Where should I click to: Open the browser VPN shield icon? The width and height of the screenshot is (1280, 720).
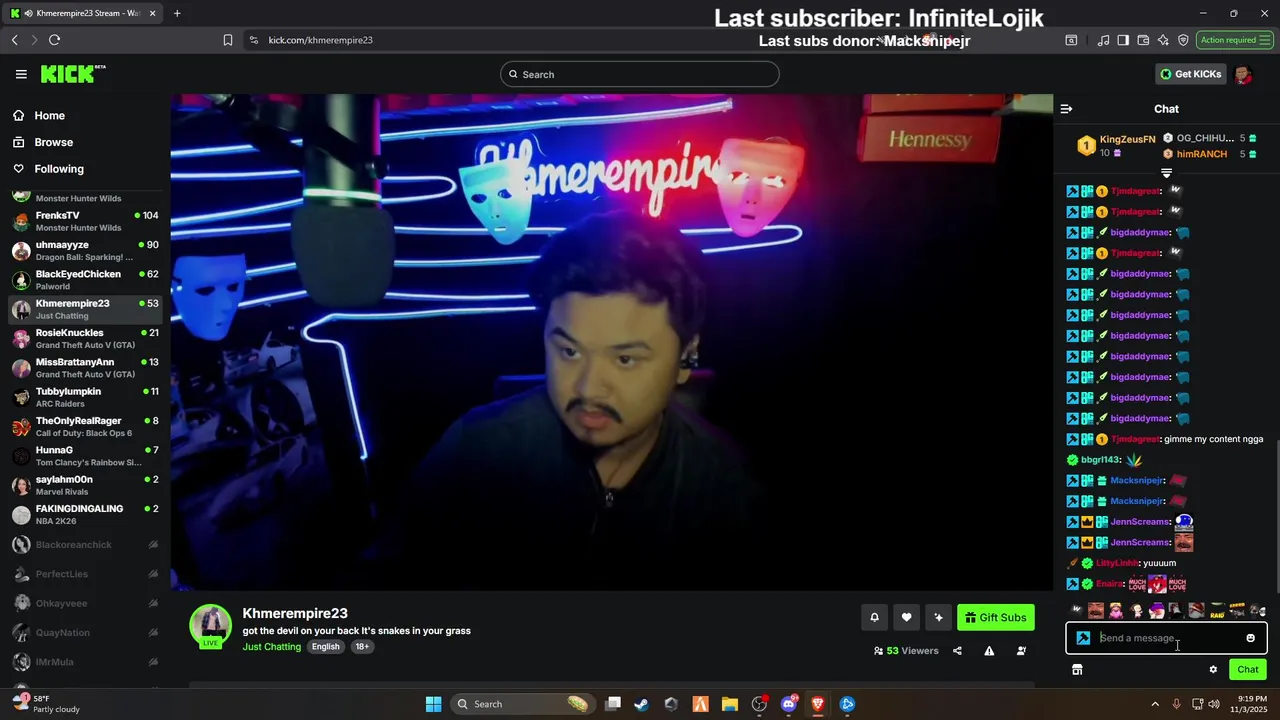coord(1183,40)
